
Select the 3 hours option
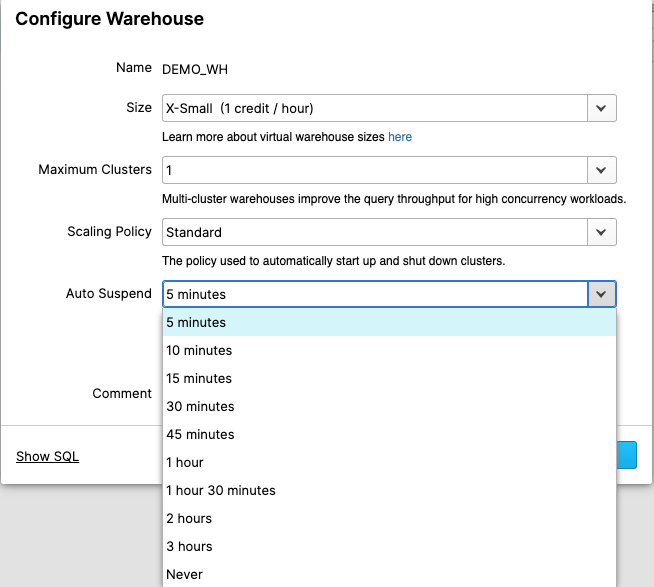pos(389,546)
